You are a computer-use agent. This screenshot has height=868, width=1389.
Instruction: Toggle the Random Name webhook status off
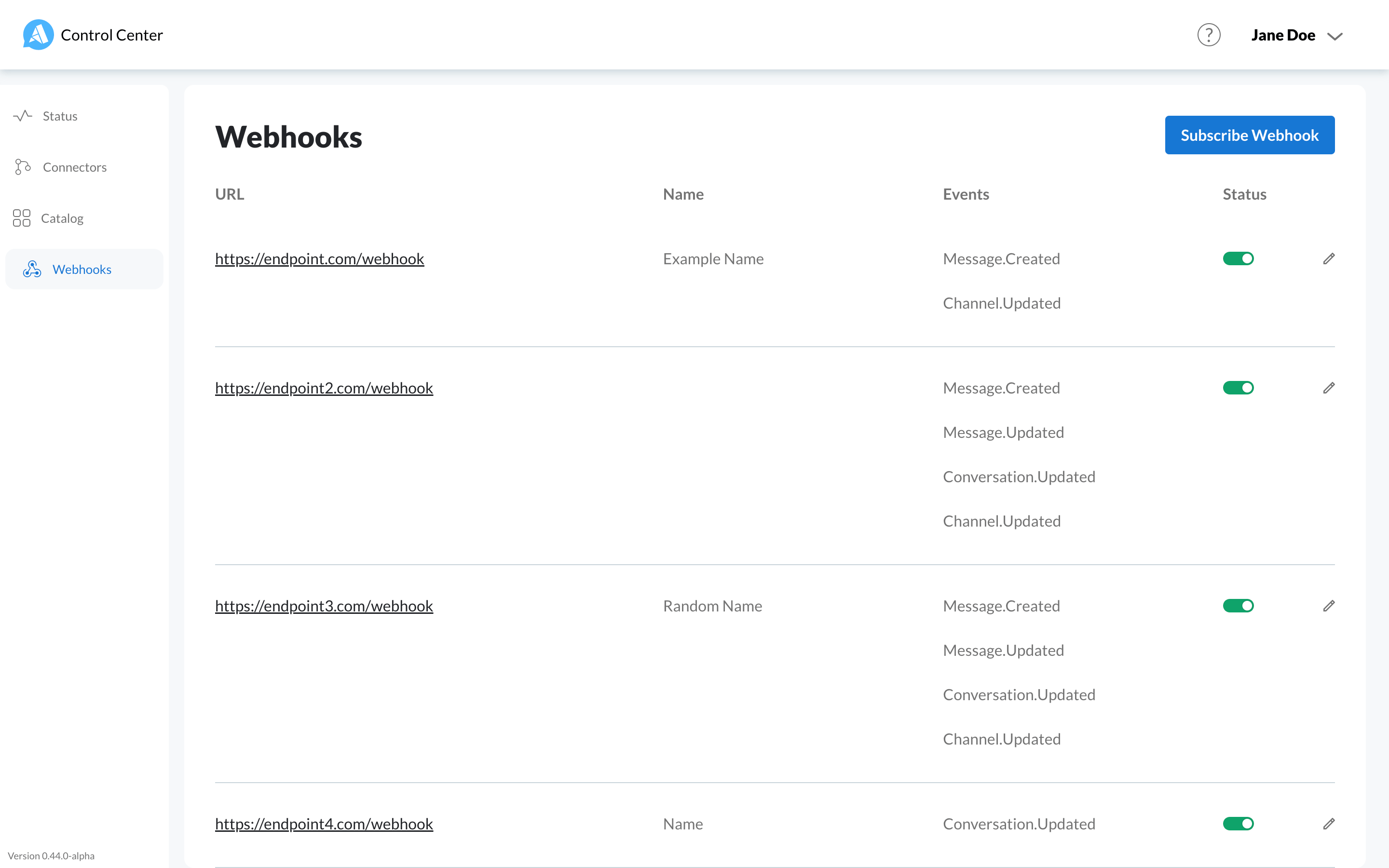coord(1238,605)
